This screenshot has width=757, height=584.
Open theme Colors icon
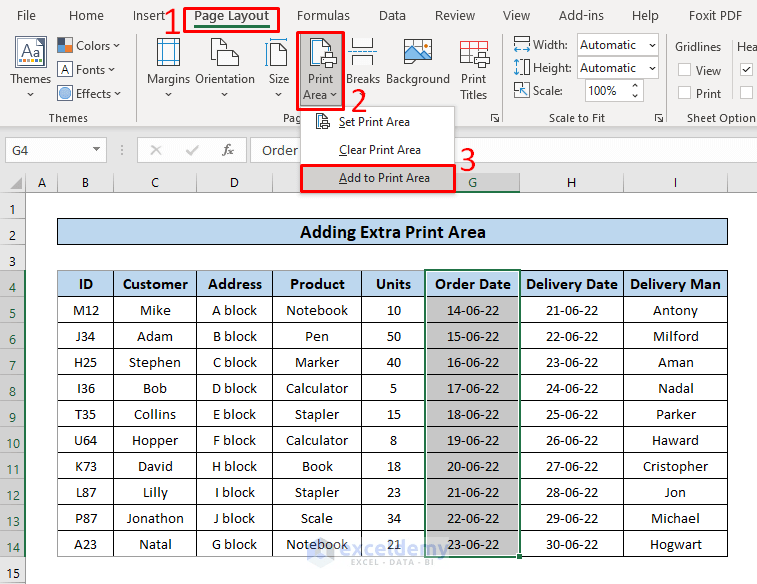(65, 45)
